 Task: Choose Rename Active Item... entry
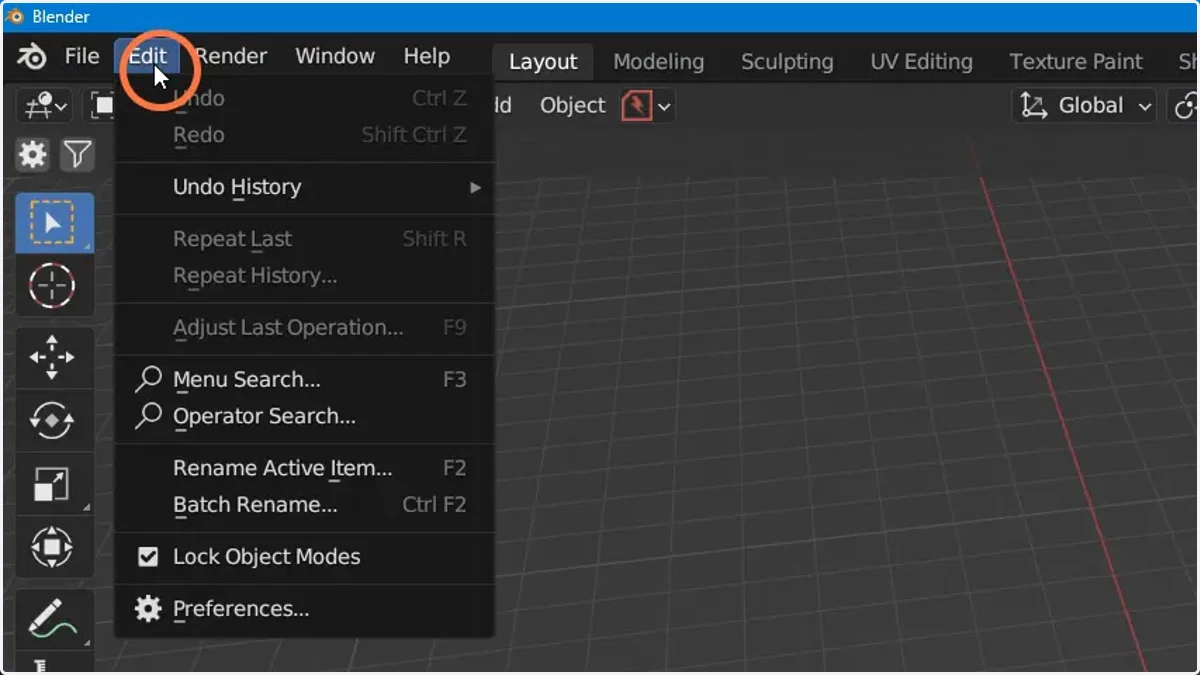[305, 468]
